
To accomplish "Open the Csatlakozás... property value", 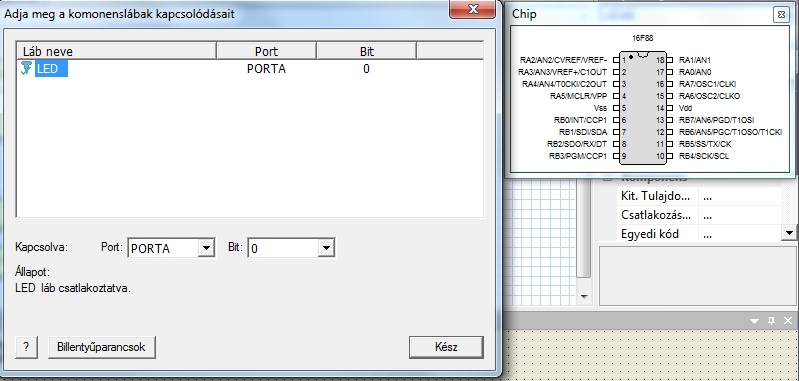I will [x=739, y=215].
